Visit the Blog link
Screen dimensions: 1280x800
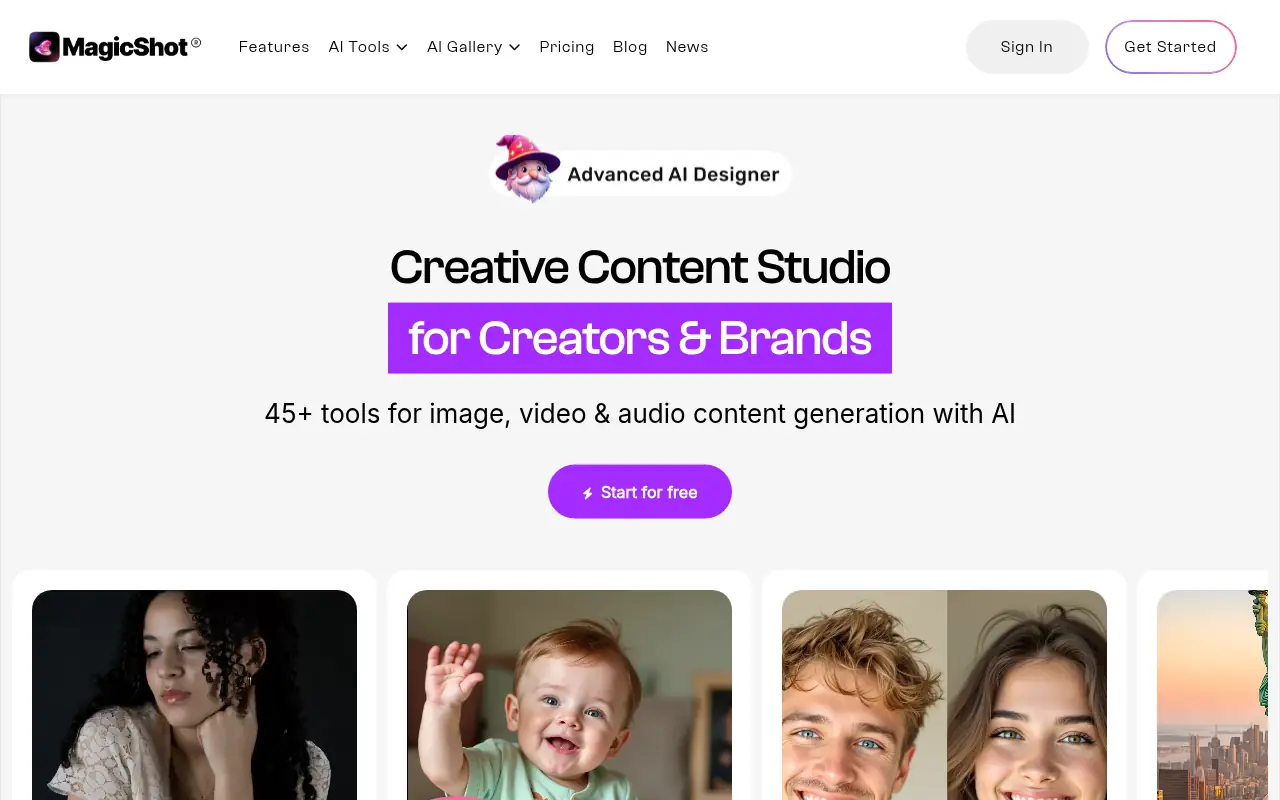[630, 47]
